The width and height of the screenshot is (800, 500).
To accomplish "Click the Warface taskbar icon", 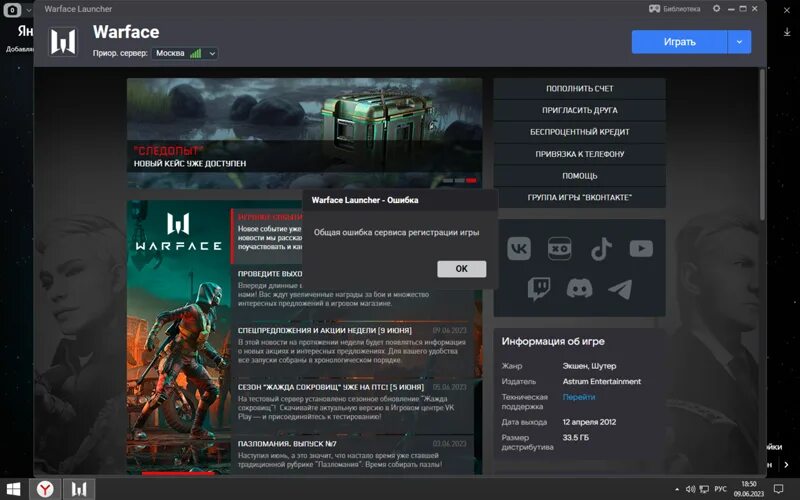I will [79, 490].
